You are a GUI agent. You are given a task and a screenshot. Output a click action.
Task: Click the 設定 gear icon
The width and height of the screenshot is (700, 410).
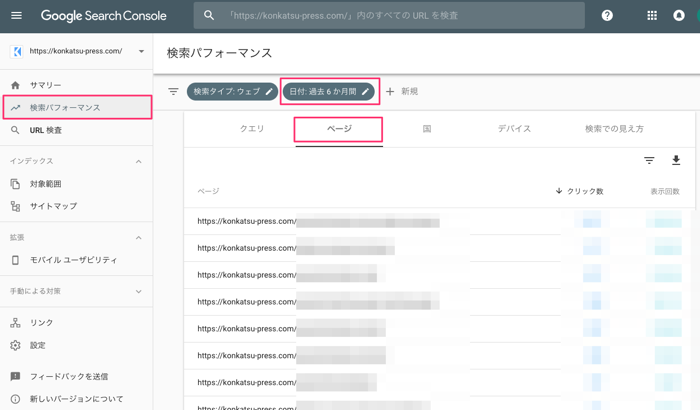(15, 345)
